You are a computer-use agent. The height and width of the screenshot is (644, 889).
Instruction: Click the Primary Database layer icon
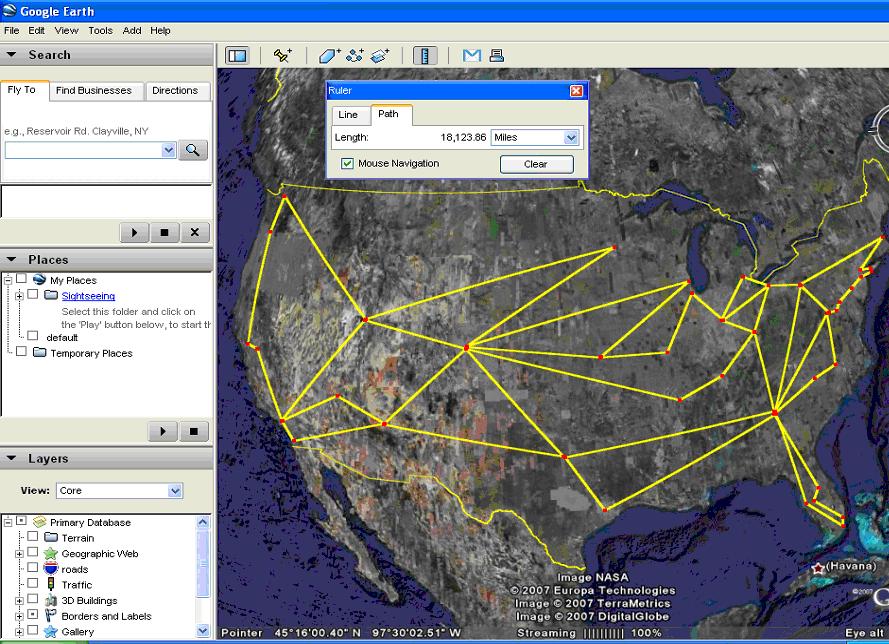click(x=39, y=522)
